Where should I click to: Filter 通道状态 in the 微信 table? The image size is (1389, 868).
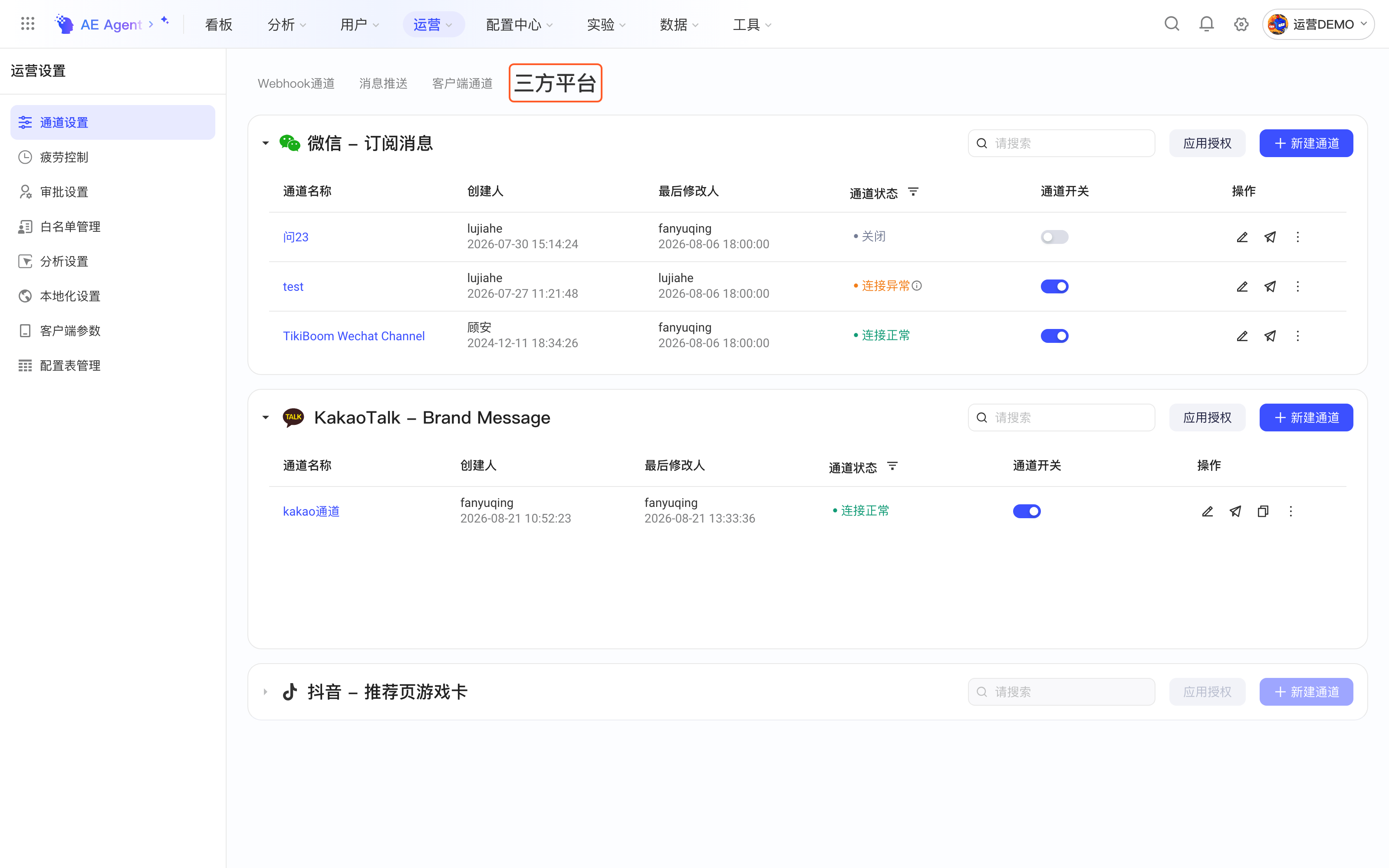click(913, 192)
